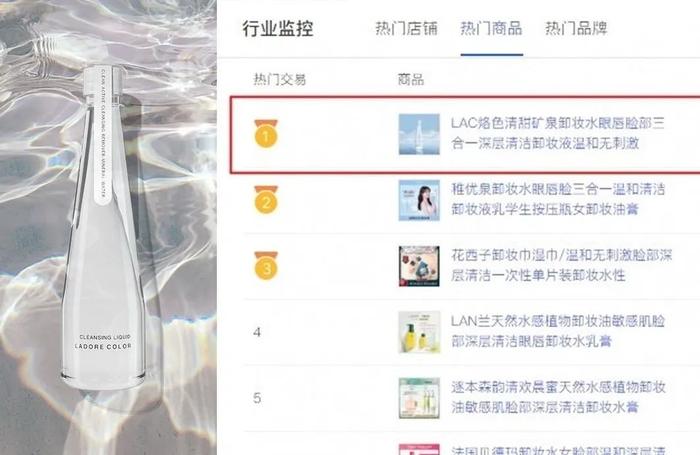Open 逐本 product thumbnail image
Image resolution: width=700 pixels, height=455 pixels.
click(419, 398)
